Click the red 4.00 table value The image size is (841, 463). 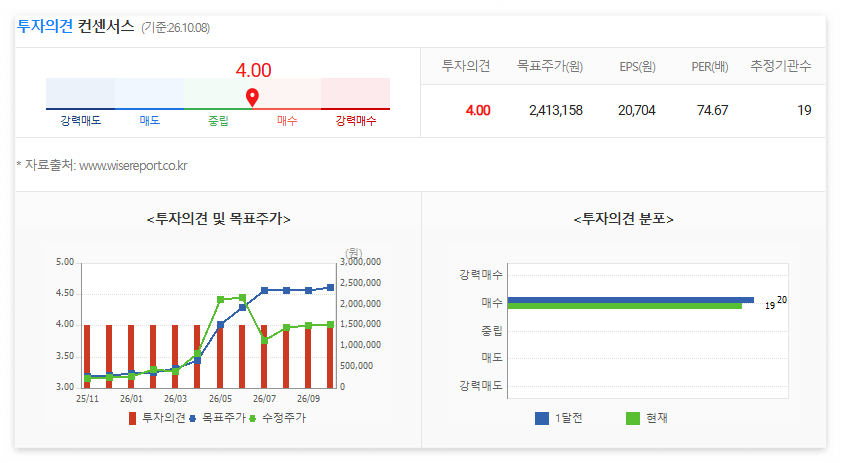pos(478,111)
